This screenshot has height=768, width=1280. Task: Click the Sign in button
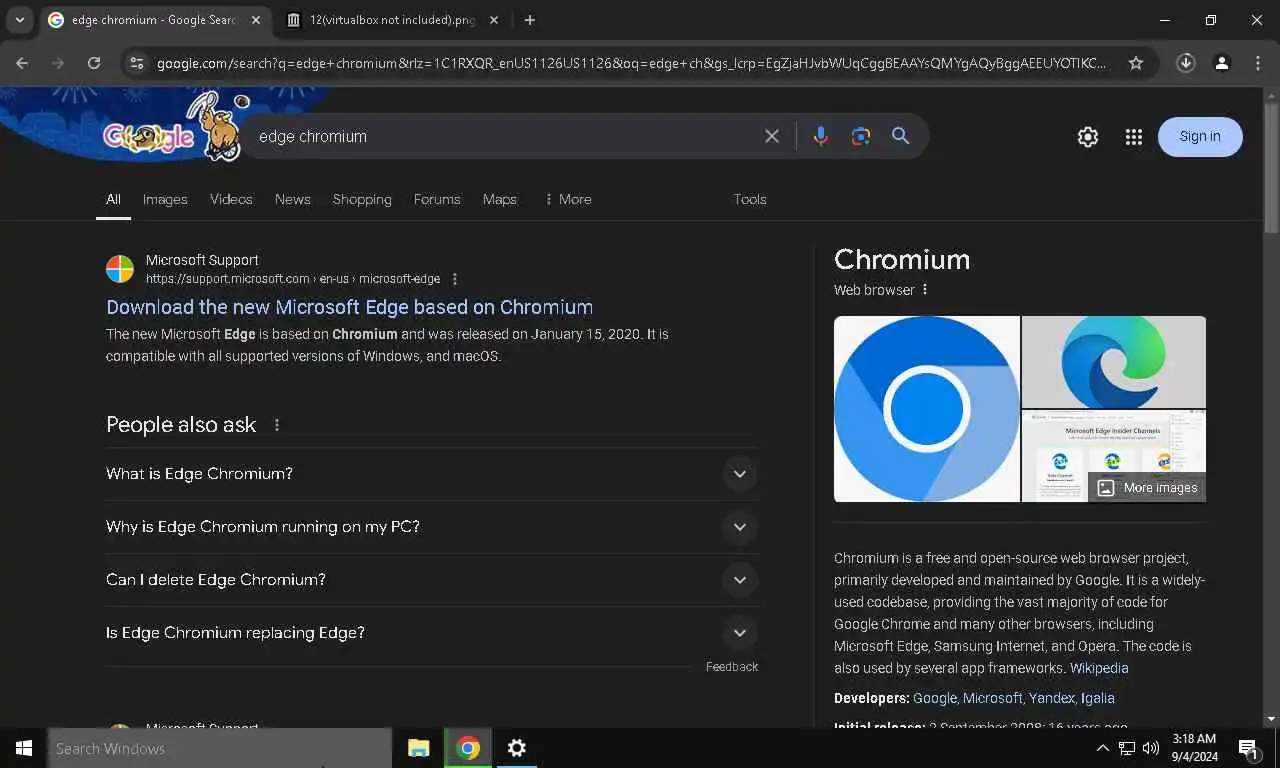pos(1200,137)
